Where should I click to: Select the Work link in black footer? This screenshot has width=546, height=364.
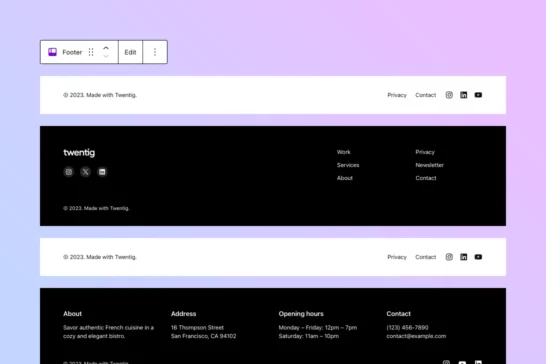click(344, 152)
